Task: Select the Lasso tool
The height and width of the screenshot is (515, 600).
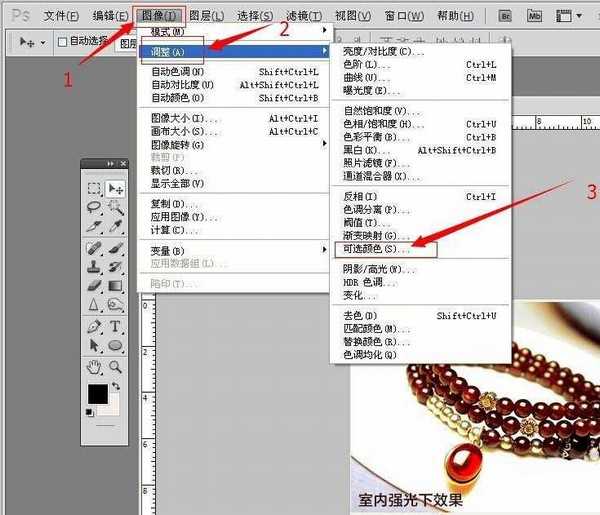Action: 94,207
